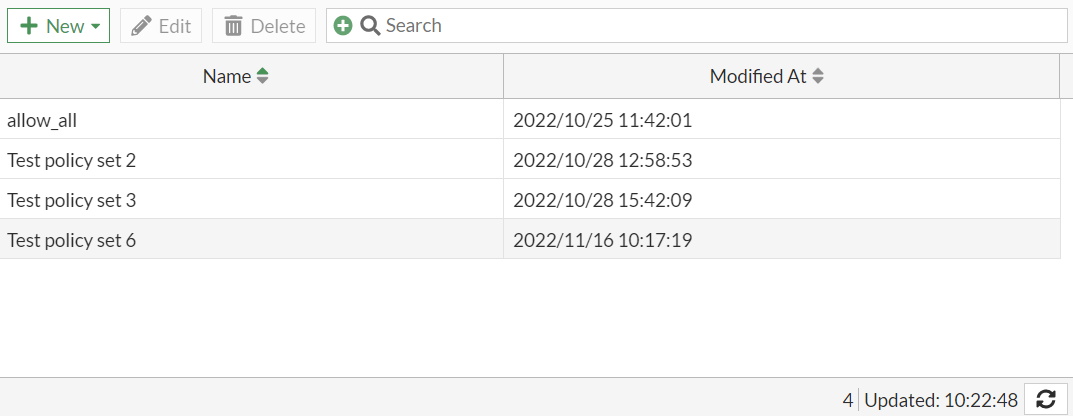Click the refresh icon in status bar

point(1046,399)
